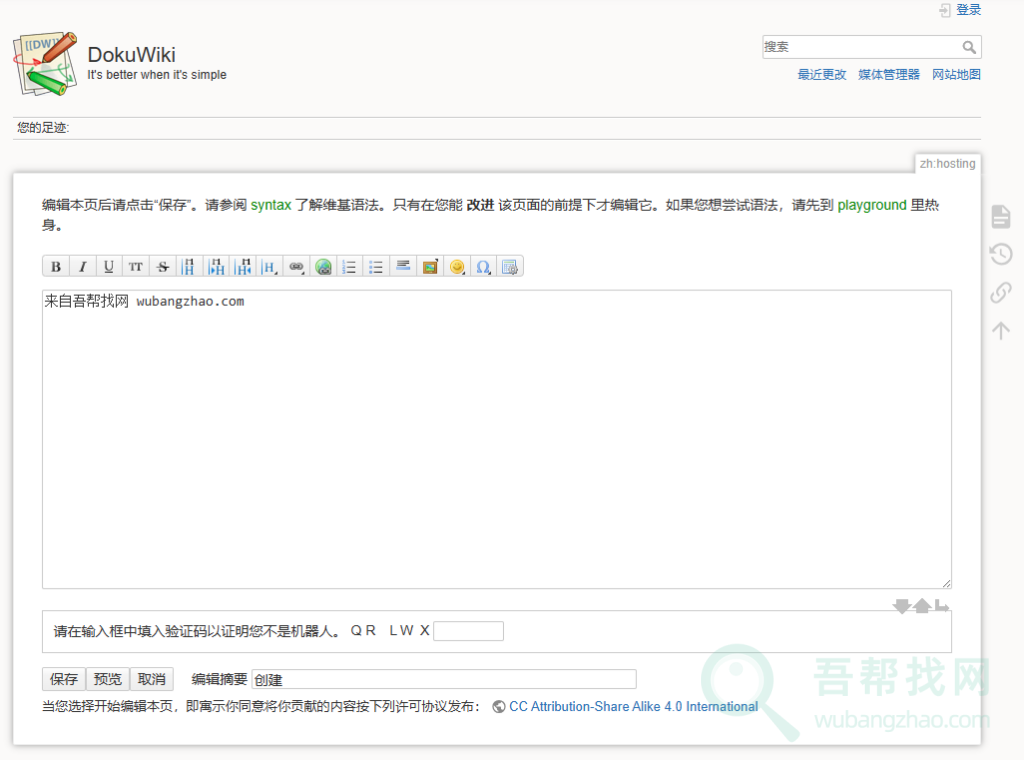Open the special characters picker

pos(483,266)
